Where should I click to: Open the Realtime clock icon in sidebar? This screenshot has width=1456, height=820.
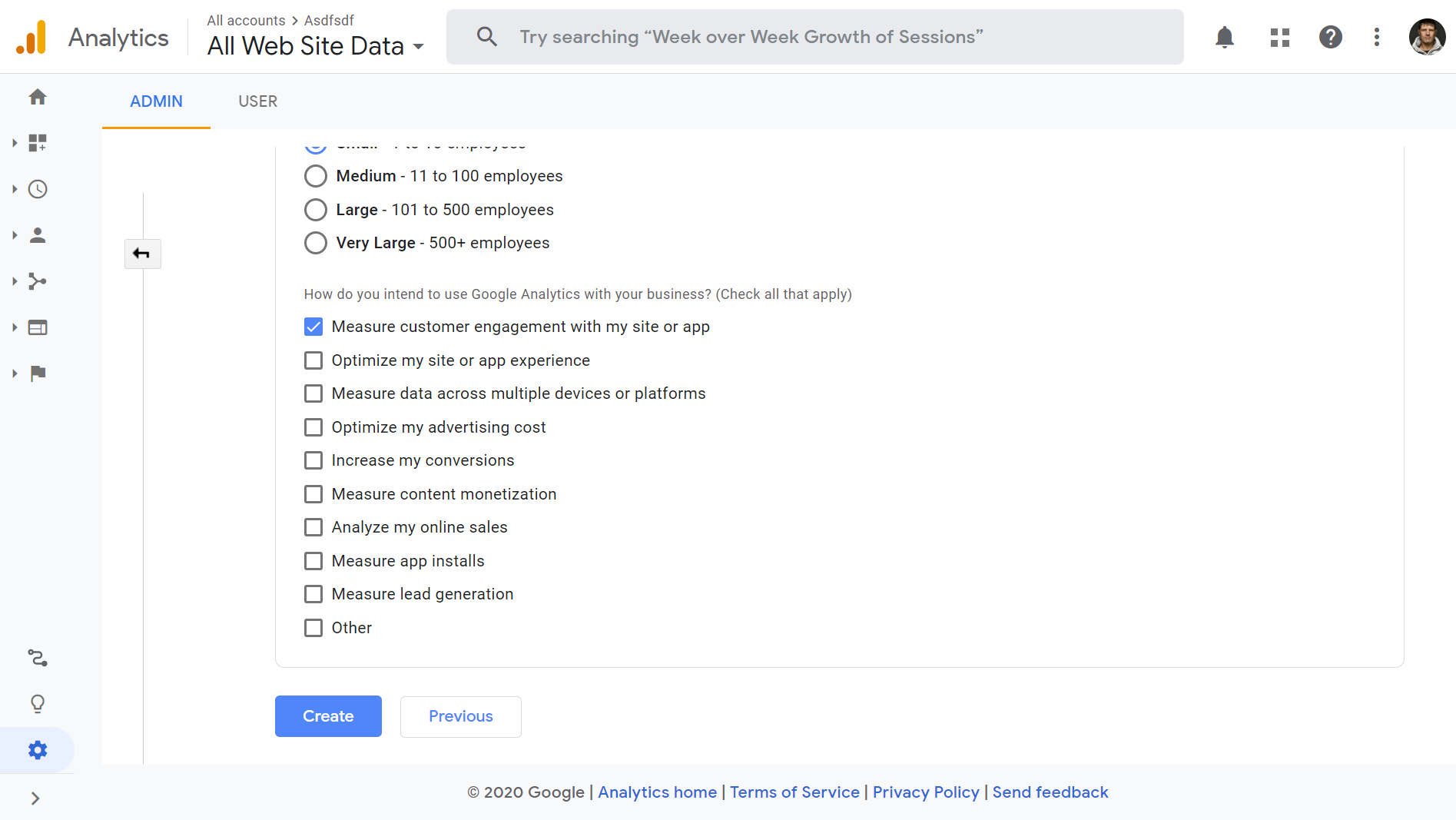click(x=38, y=189)
